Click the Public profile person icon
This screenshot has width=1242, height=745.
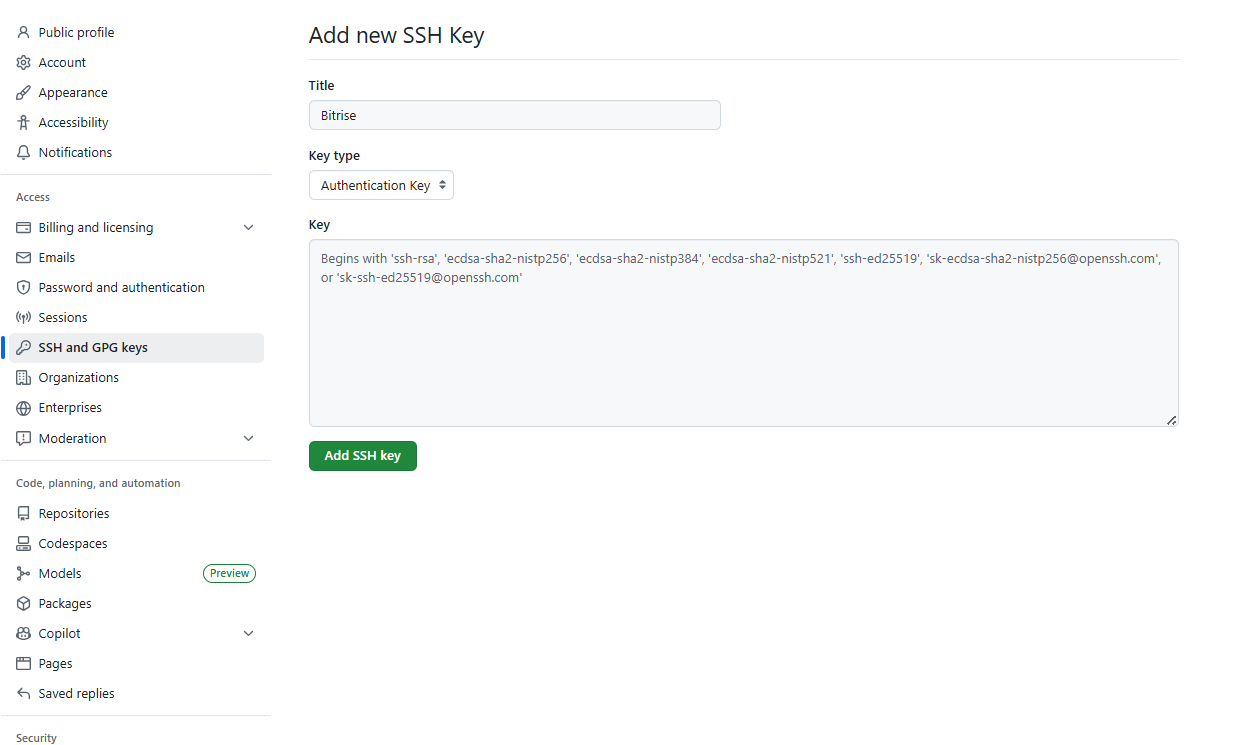24,32
